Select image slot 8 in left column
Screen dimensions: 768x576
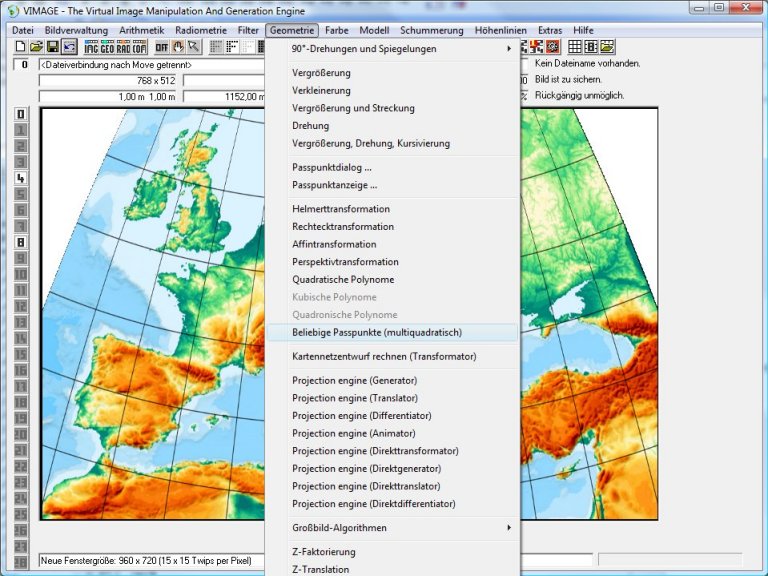click(20, 242)
